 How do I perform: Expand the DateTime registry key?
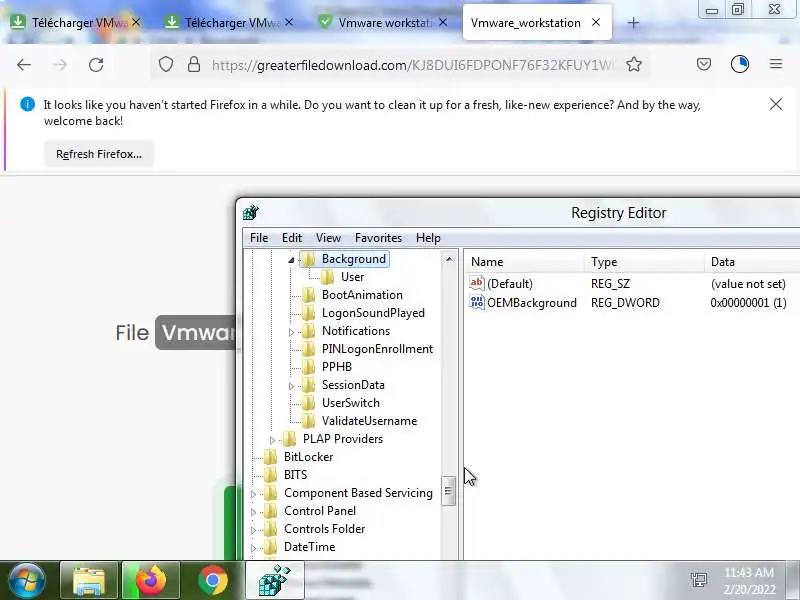(x=253, y=547)
